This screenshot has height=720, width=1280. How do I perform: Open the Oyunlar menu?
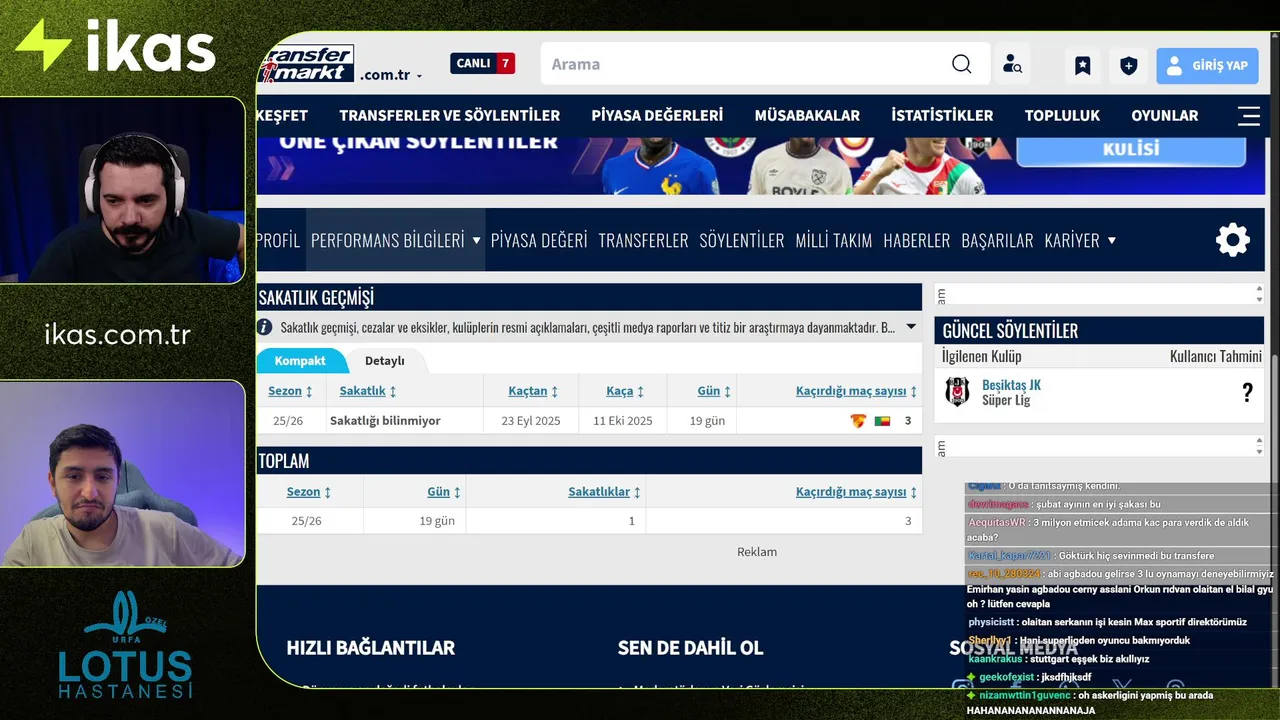coord(1164,115)
